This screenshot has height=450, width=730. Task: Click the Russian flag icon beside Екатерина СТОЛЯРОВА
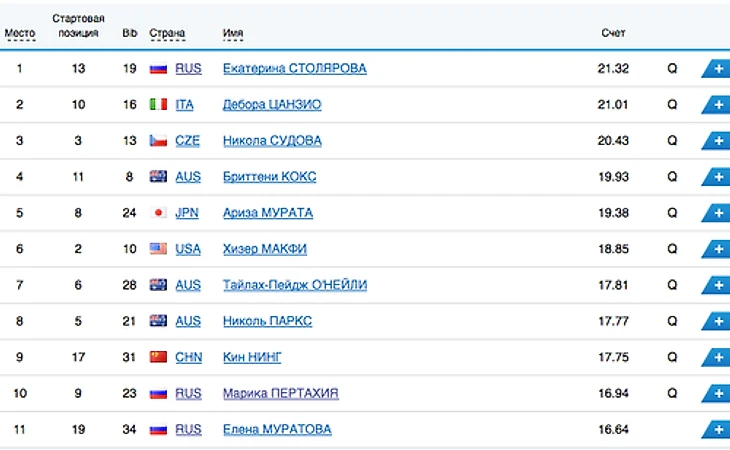(x=158, y=69)
